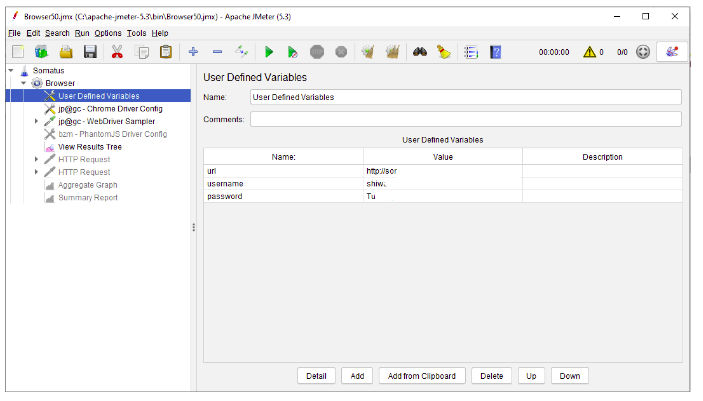Click the Detail button
The image size is (703, 401).
pos(316,376)
